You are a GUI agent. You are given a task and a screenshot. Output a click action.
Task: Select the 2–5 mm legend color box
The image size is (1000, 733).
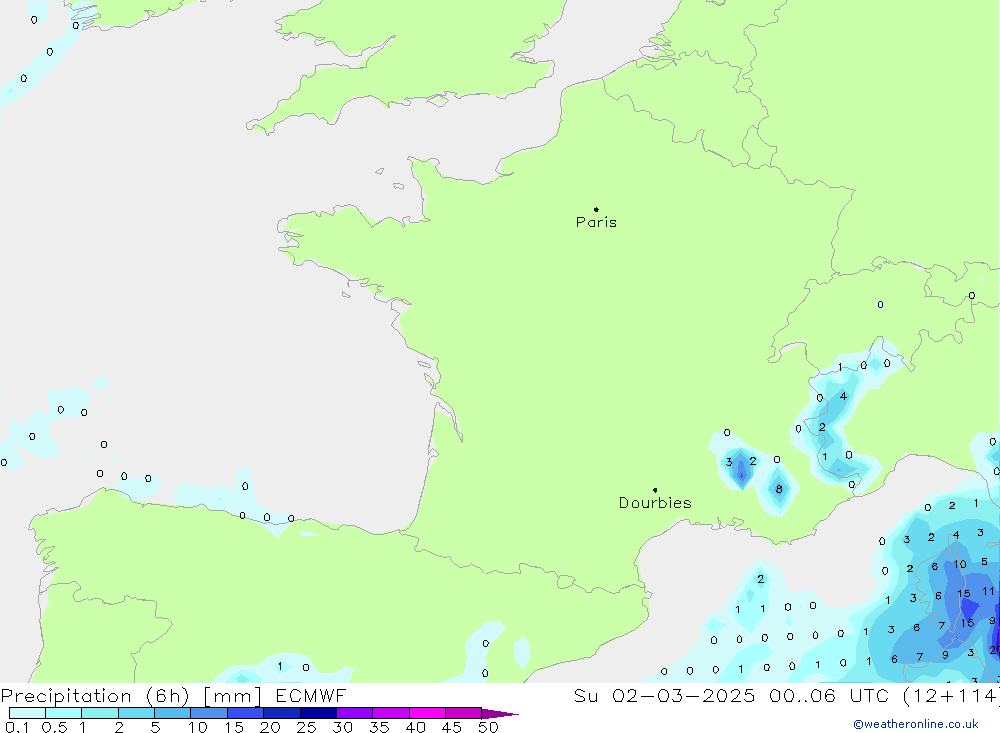coord(136,713)
